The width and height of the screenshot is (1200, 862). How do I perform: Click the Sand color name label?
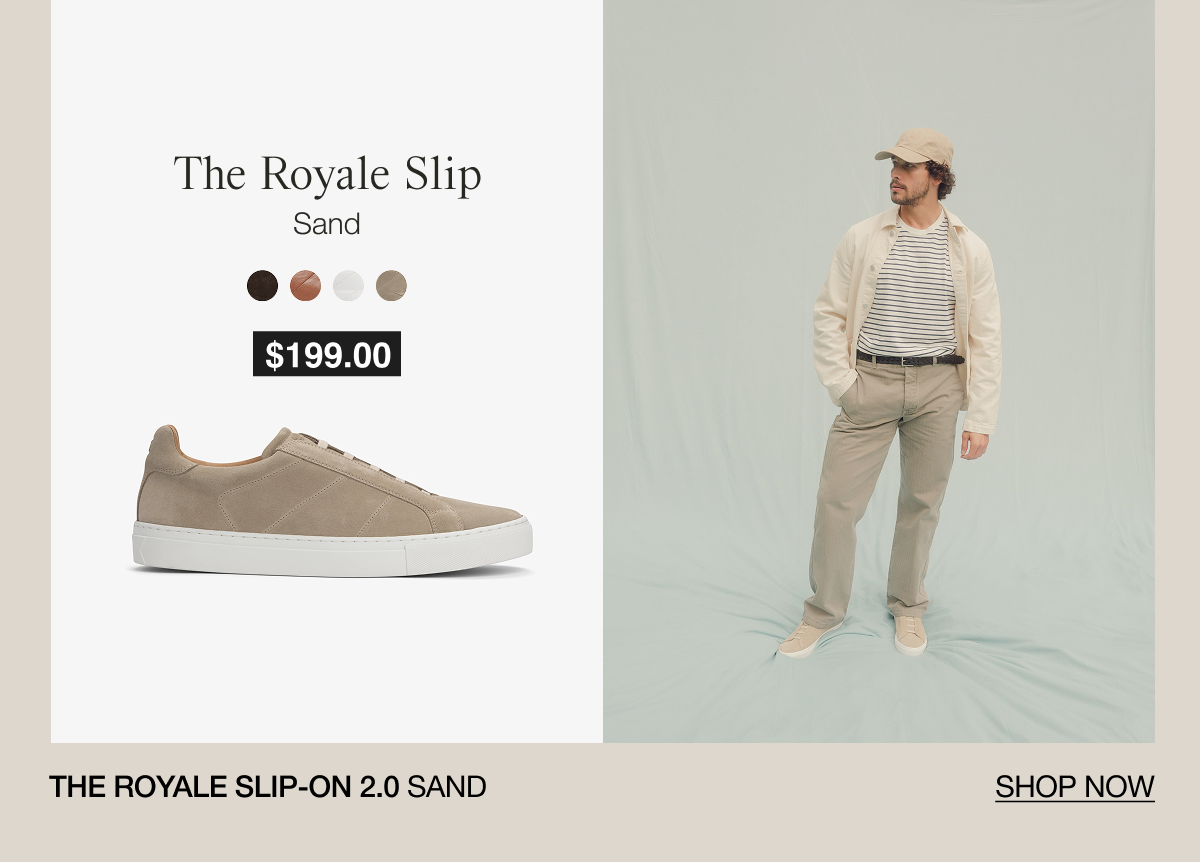pos(326,224)
